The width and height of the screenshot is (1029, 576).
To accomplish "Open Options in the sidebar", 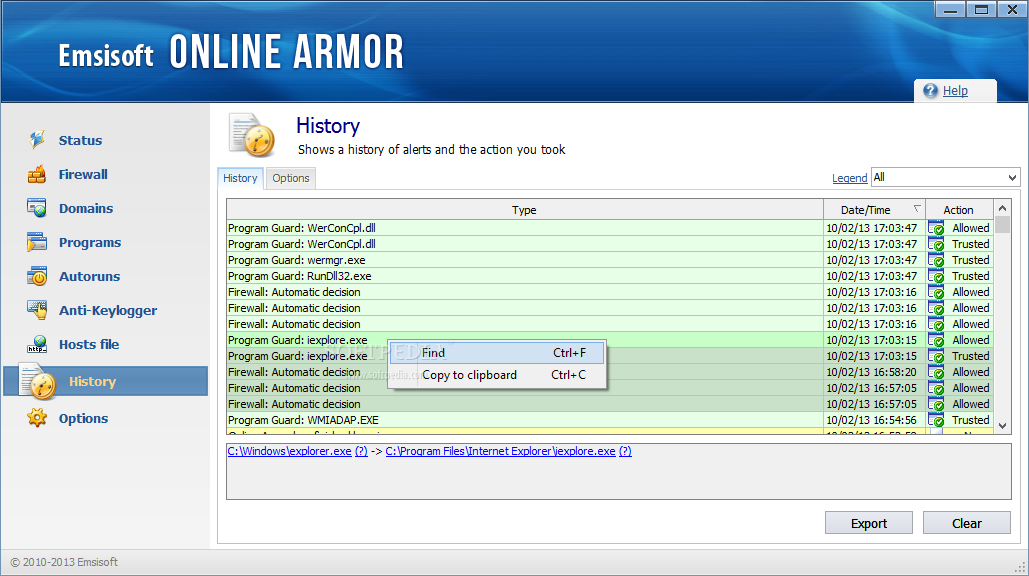I will [83, 419].
